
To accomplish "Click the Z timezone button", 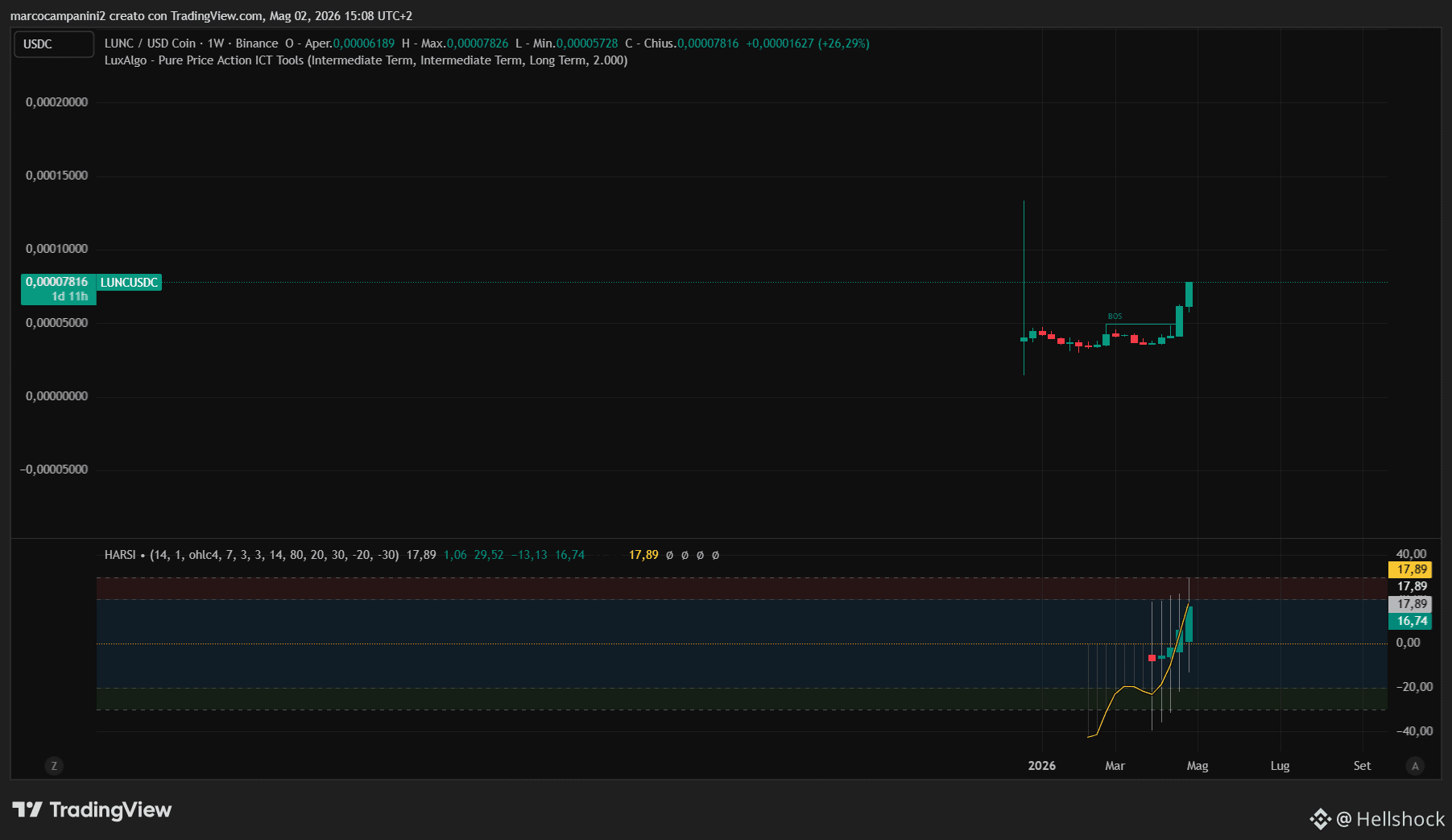I will (x=54, y=766).
